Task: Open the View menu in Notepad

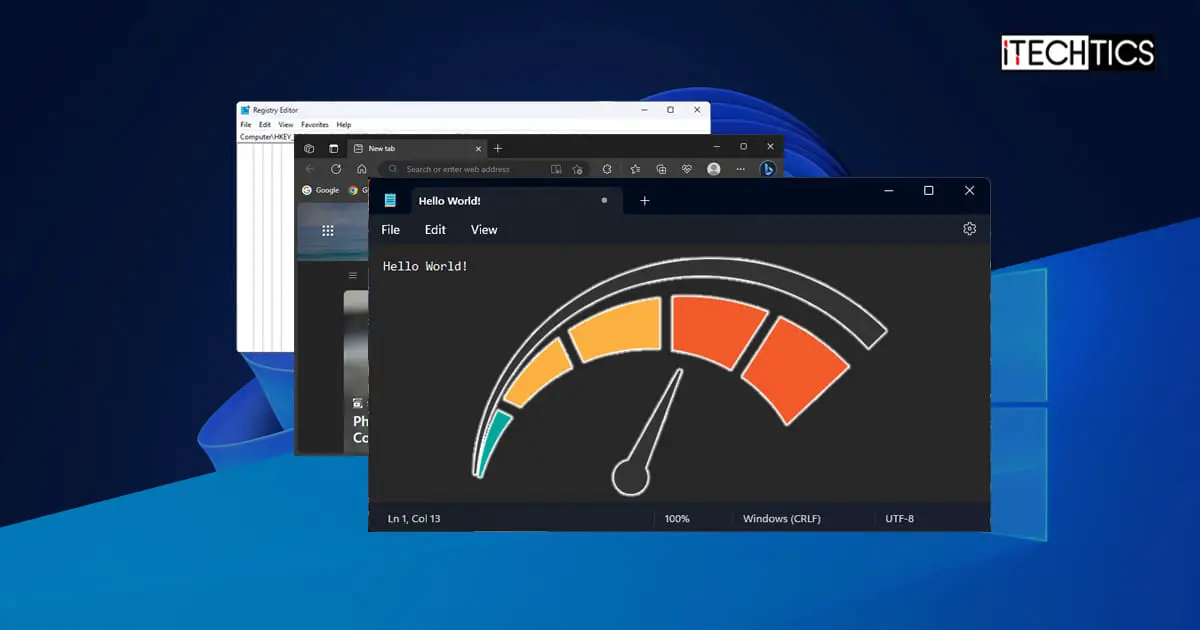Action: tap(483, 229)
